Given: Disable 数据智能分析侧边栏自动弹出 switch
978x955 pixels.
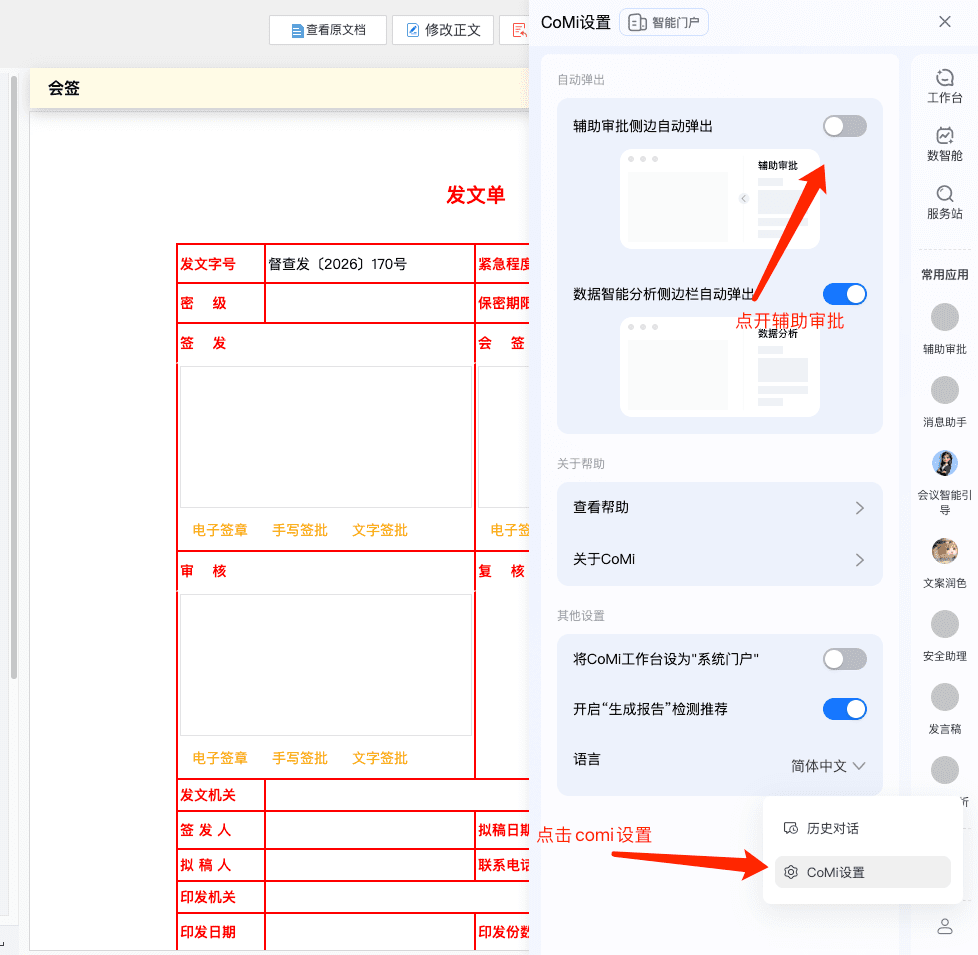Looking at the screenshot, I should pos(844,294).
